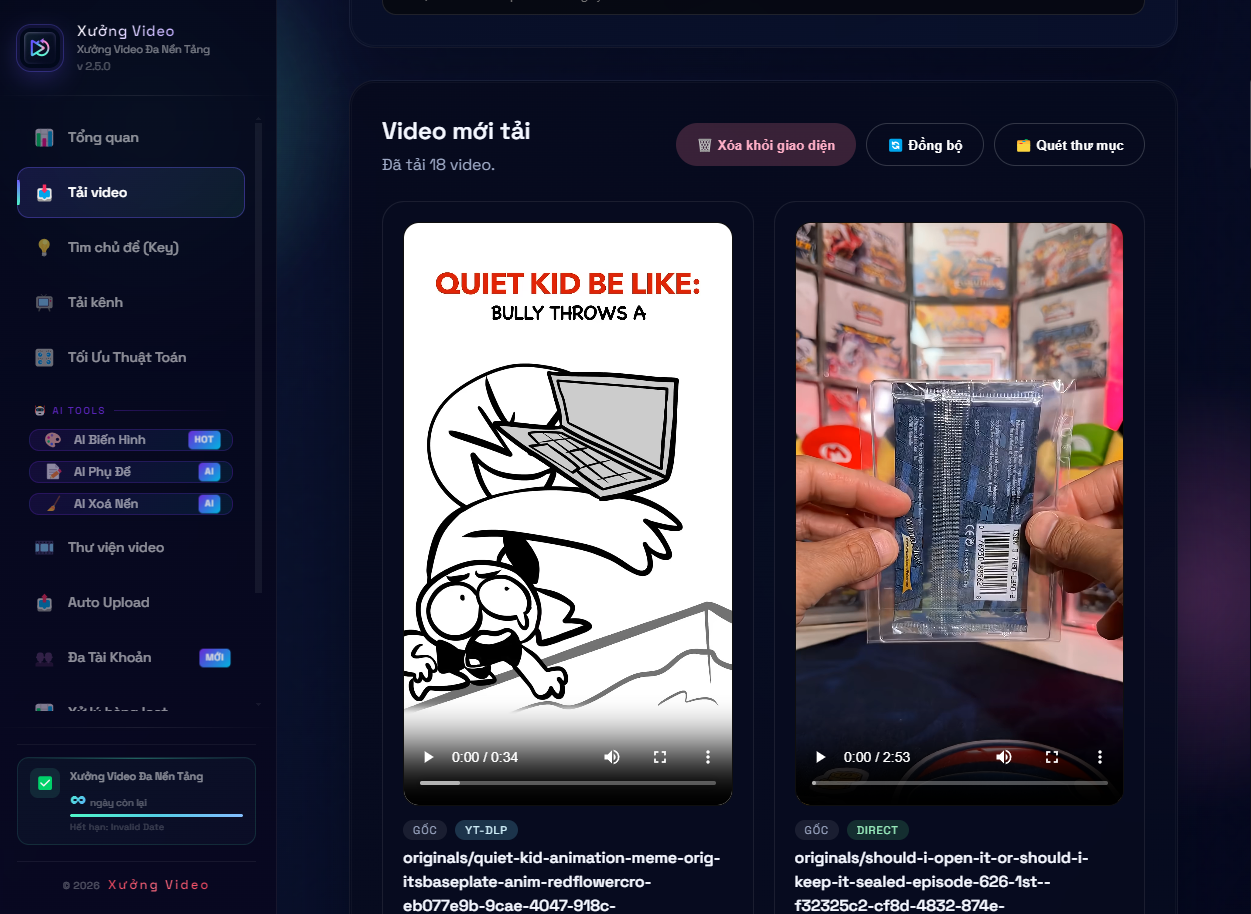
Task: Click the AI Phụ Đề notepad icon
Action: point(53,472)
